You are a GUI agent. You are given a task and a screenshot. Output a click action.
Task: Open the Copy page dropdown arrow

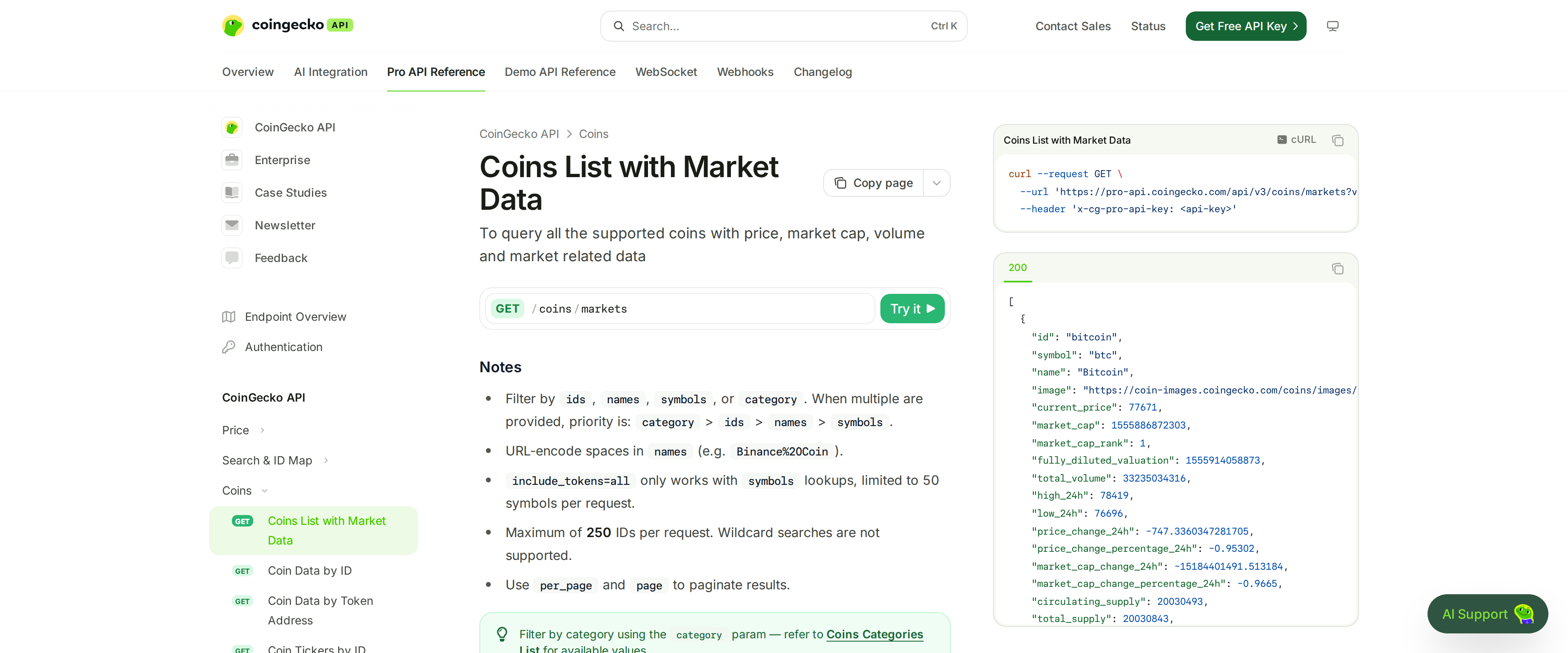[937, 183]
